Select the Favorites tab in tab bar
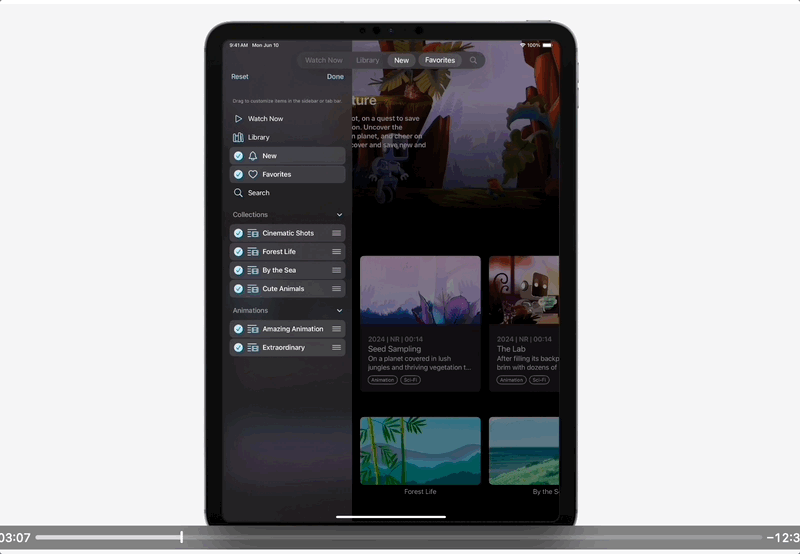 click(440, 60)
